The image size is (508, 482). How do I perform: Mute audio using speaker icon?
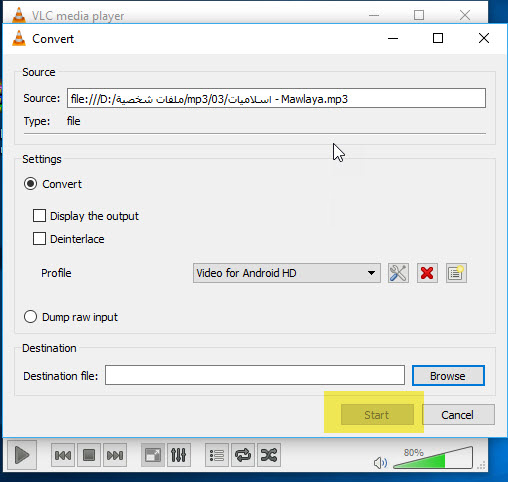[380, 463]
